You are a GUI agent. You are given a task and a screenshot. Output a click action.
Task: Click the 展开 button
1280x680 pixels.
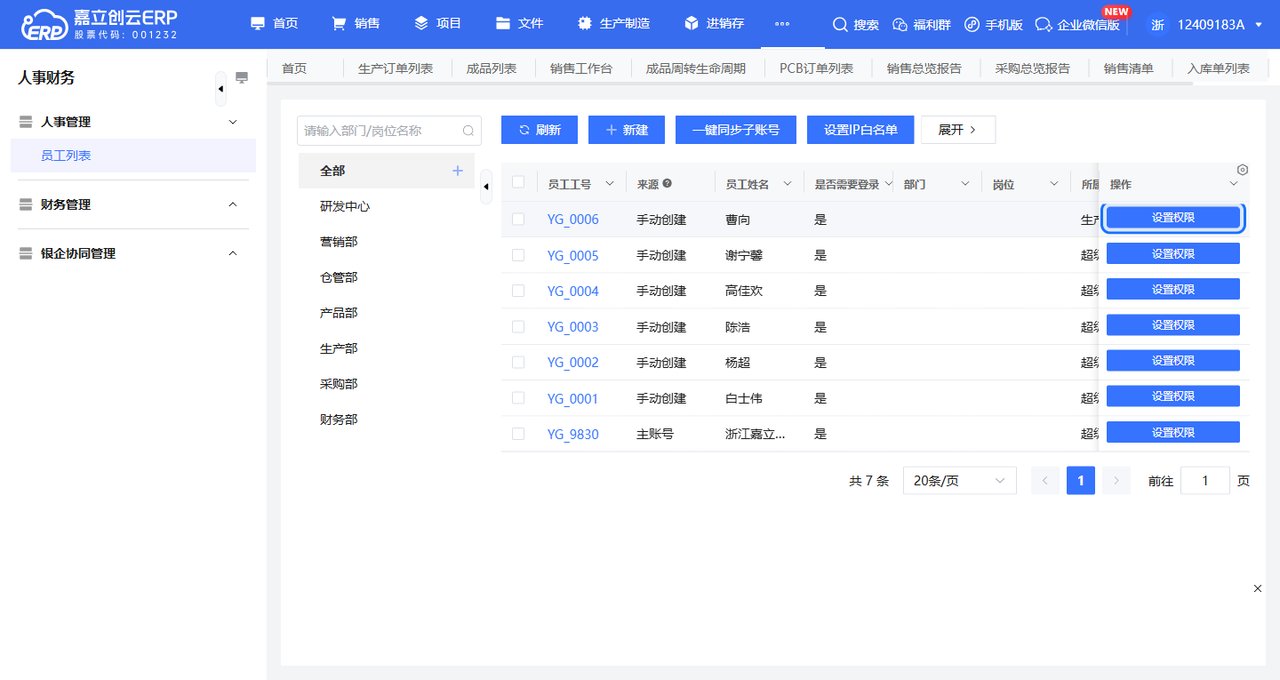click(958, 130)
